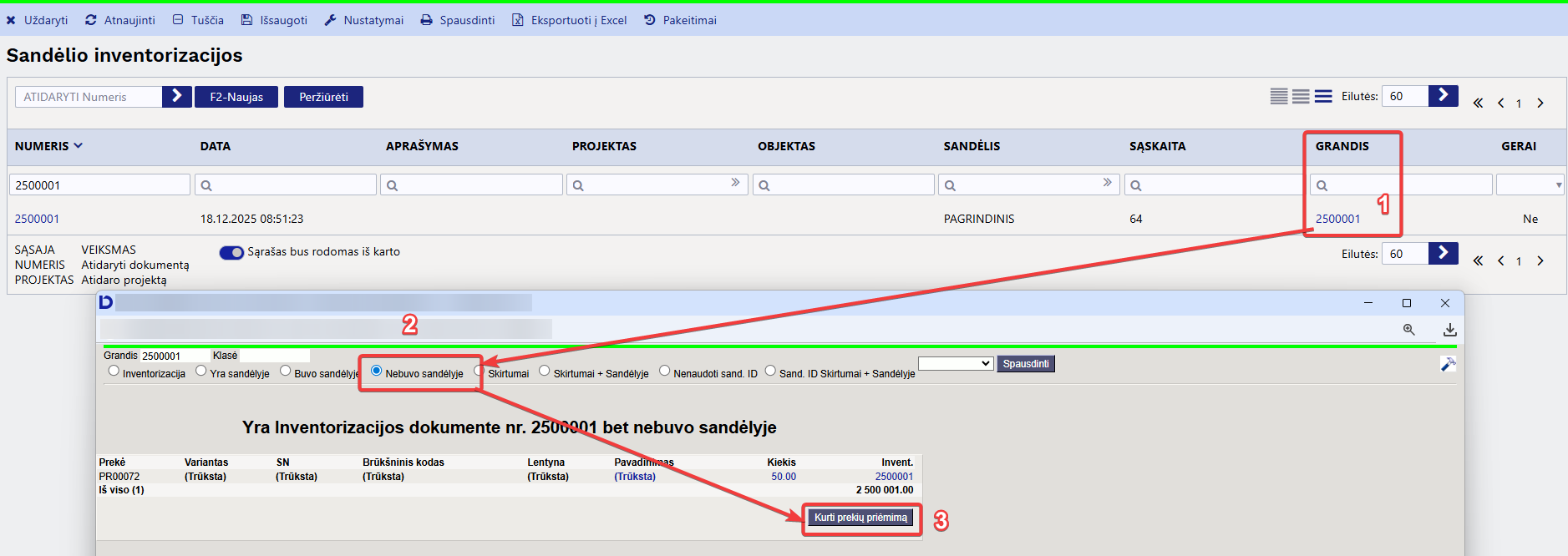
Task: Expand the GERAI filter dropdown
Action: click(1529, 185)
